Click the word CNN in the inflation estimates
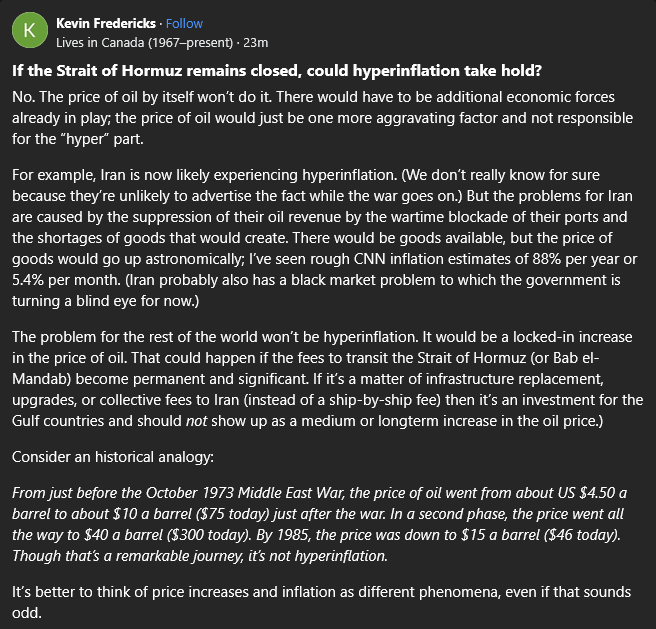The width and height of the screenshot is (656, 629). coord(369,259)
